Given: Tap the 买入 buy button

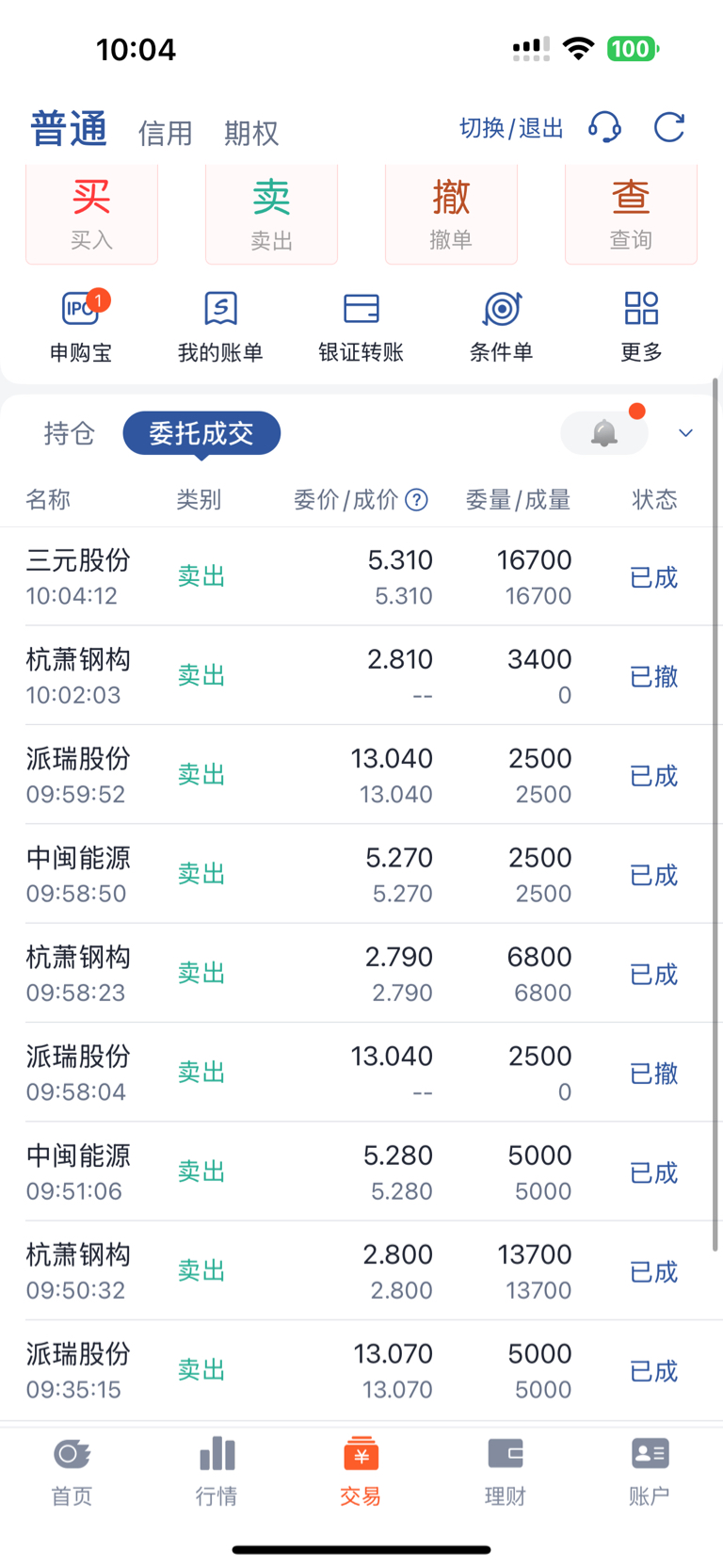Looking at the screenshot, I should click(x=91, y=215).
